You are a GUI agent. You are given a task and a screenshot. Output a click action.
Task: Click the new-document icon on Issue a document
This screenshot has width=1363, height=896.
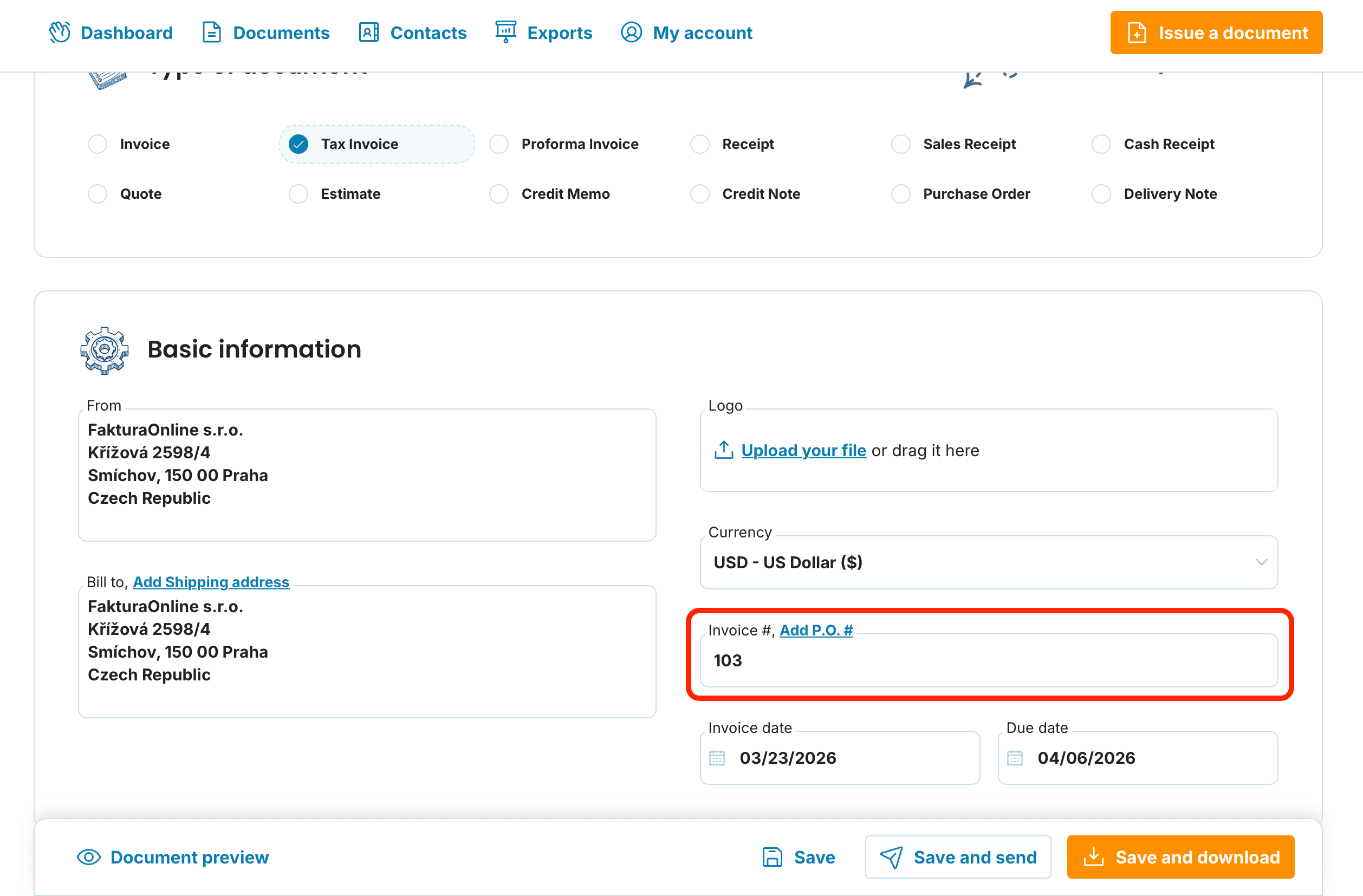[x=1137, y=33]
